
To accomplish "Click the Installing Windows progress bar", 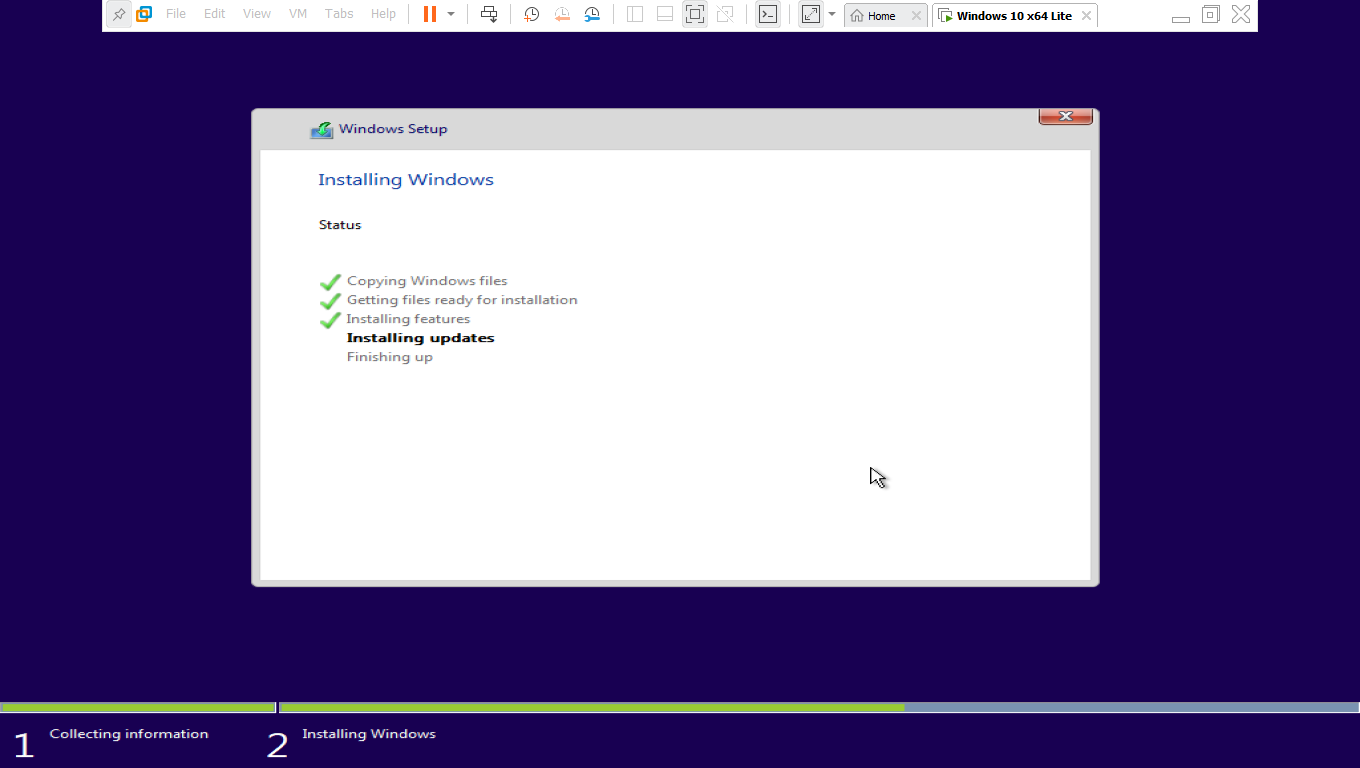I will (x=819, y=707).
